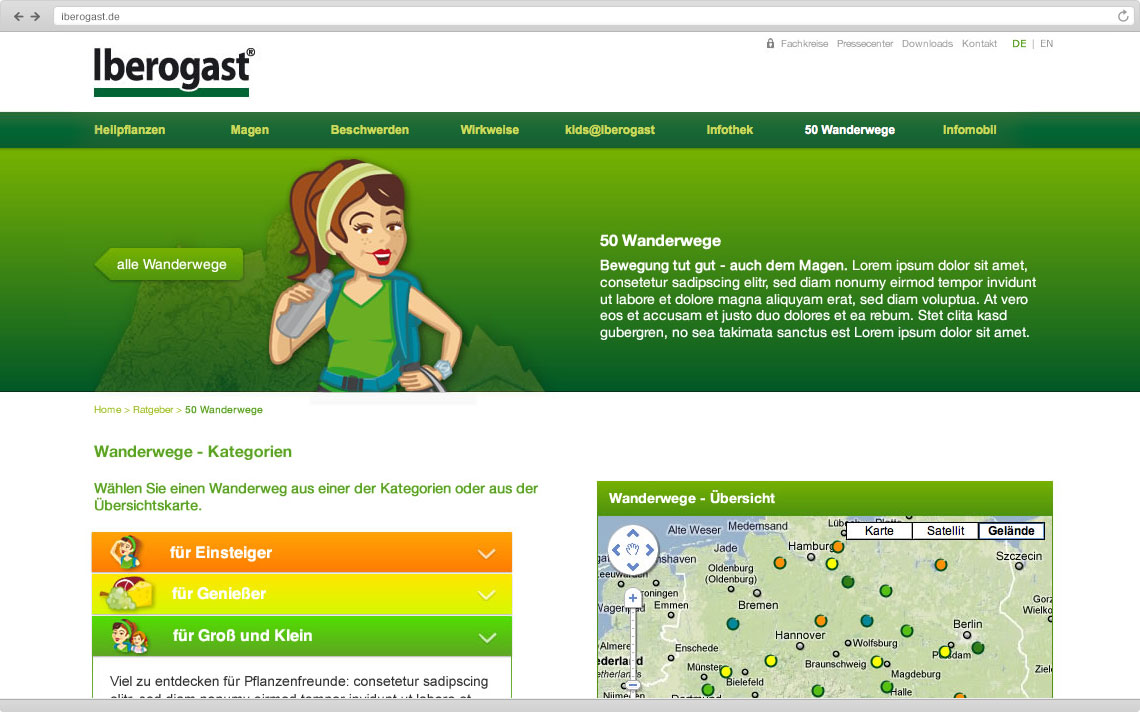
Task: Click the Bremen city label on map
Action: click(x=758, y=605)
